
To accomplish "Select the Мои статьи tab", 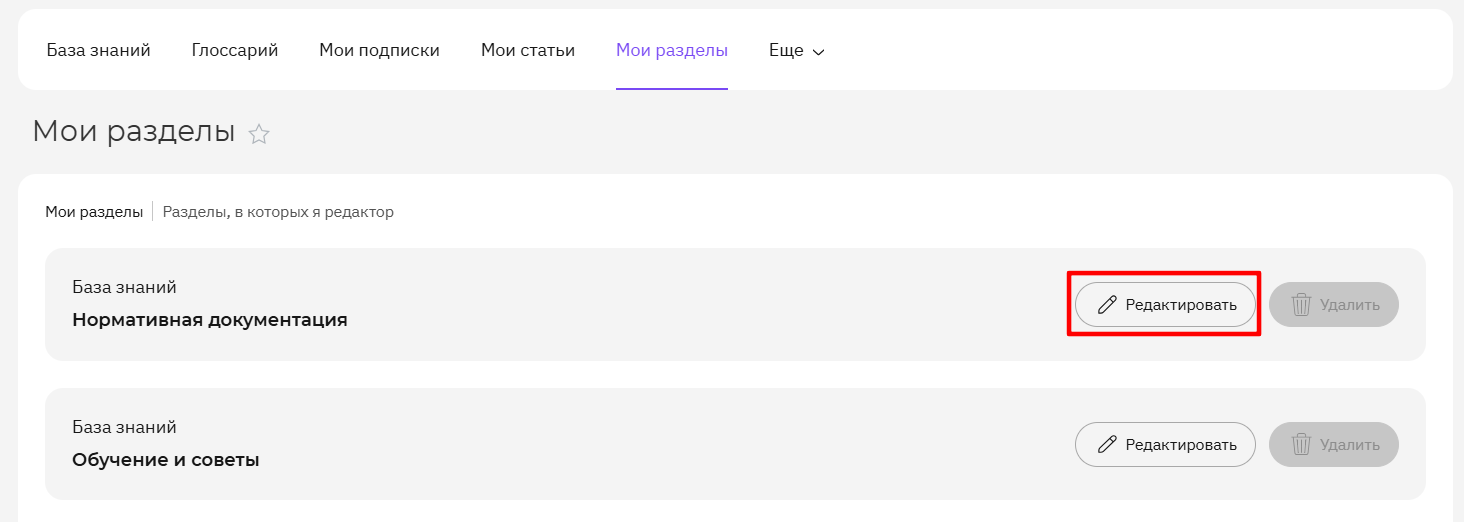I will pos(528,50).
